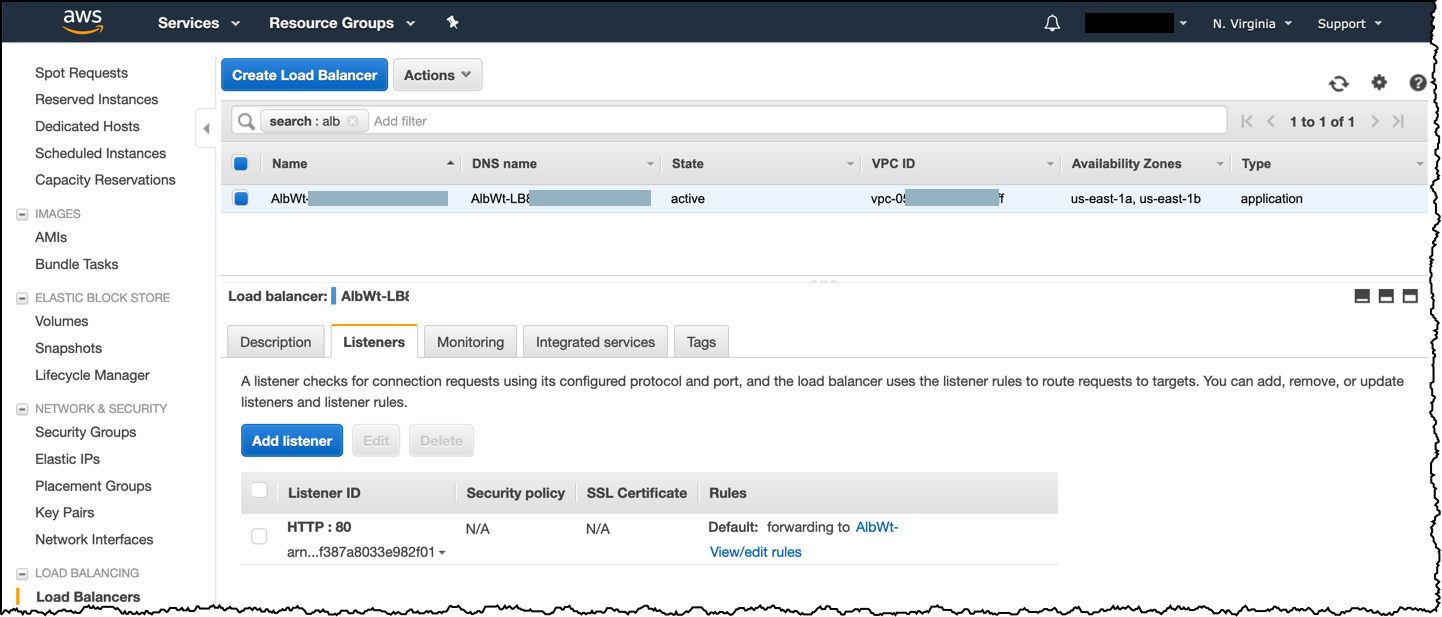1442x617 pixels.
Task: Open Security Groups in sidebar
Action: (x=85, y=433)
